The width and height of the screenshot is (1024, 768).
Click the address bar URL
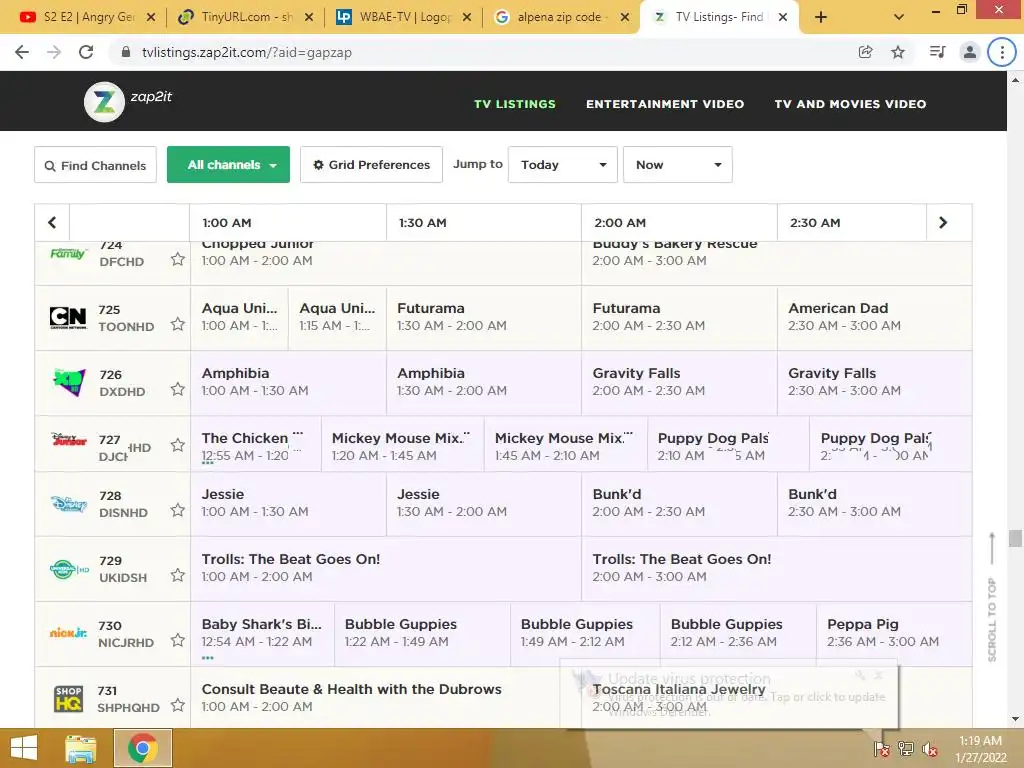click(x=247, y=52)
